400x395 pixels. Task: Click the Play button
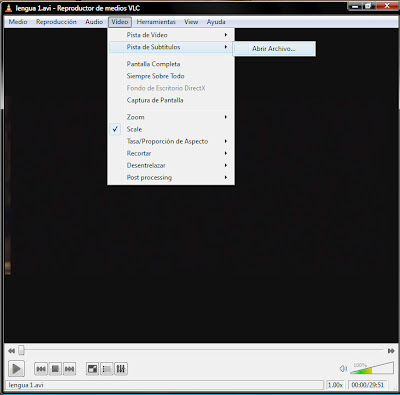tap(16, 369)
